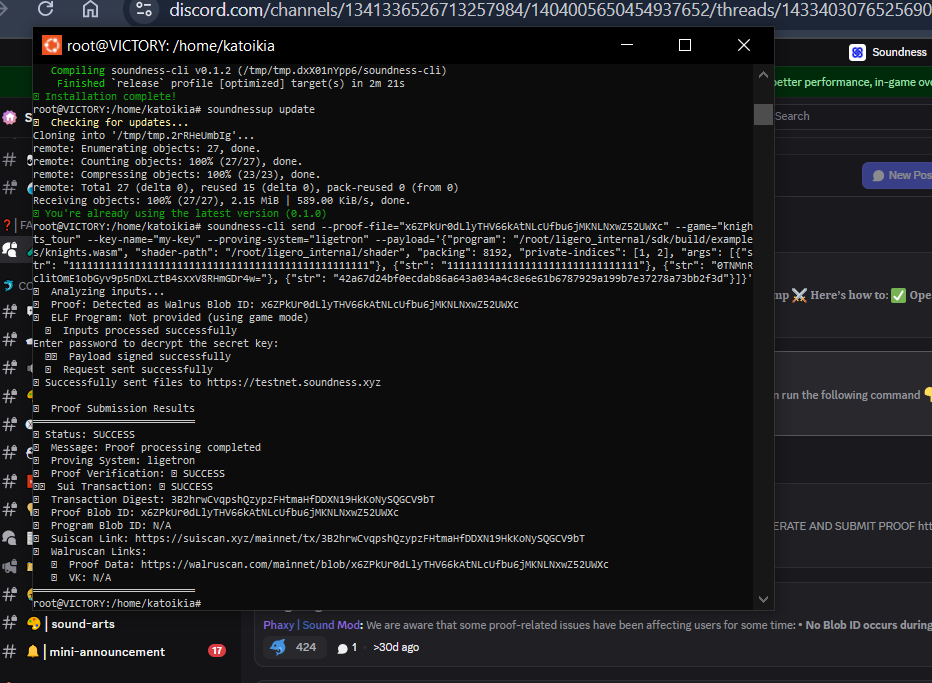Open the Soundness server icon in Discord
This screenshot has width=932, height=683.
[x=857, y=52]
